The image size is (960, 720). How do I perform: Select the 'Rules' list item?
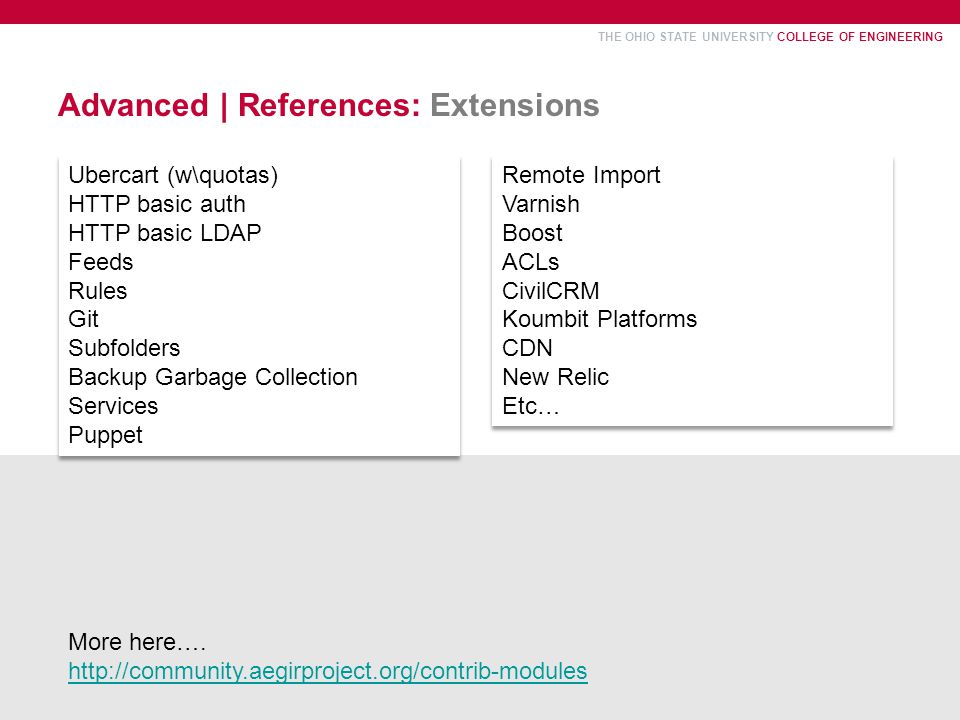point(98,291)
